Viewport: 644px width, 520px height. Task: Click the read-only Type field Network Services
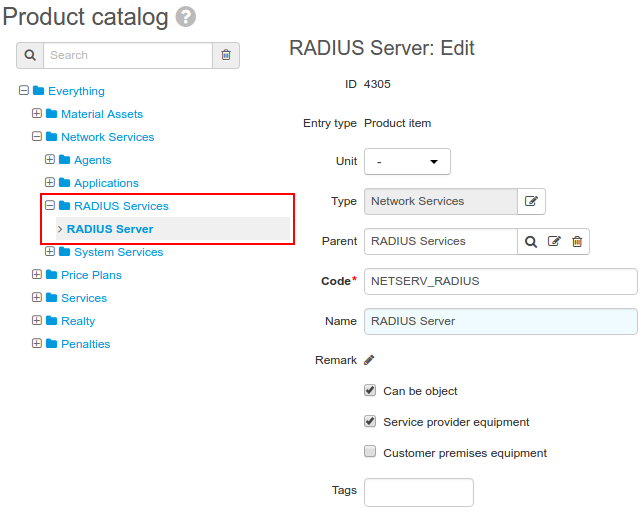(x=441, y=201)
